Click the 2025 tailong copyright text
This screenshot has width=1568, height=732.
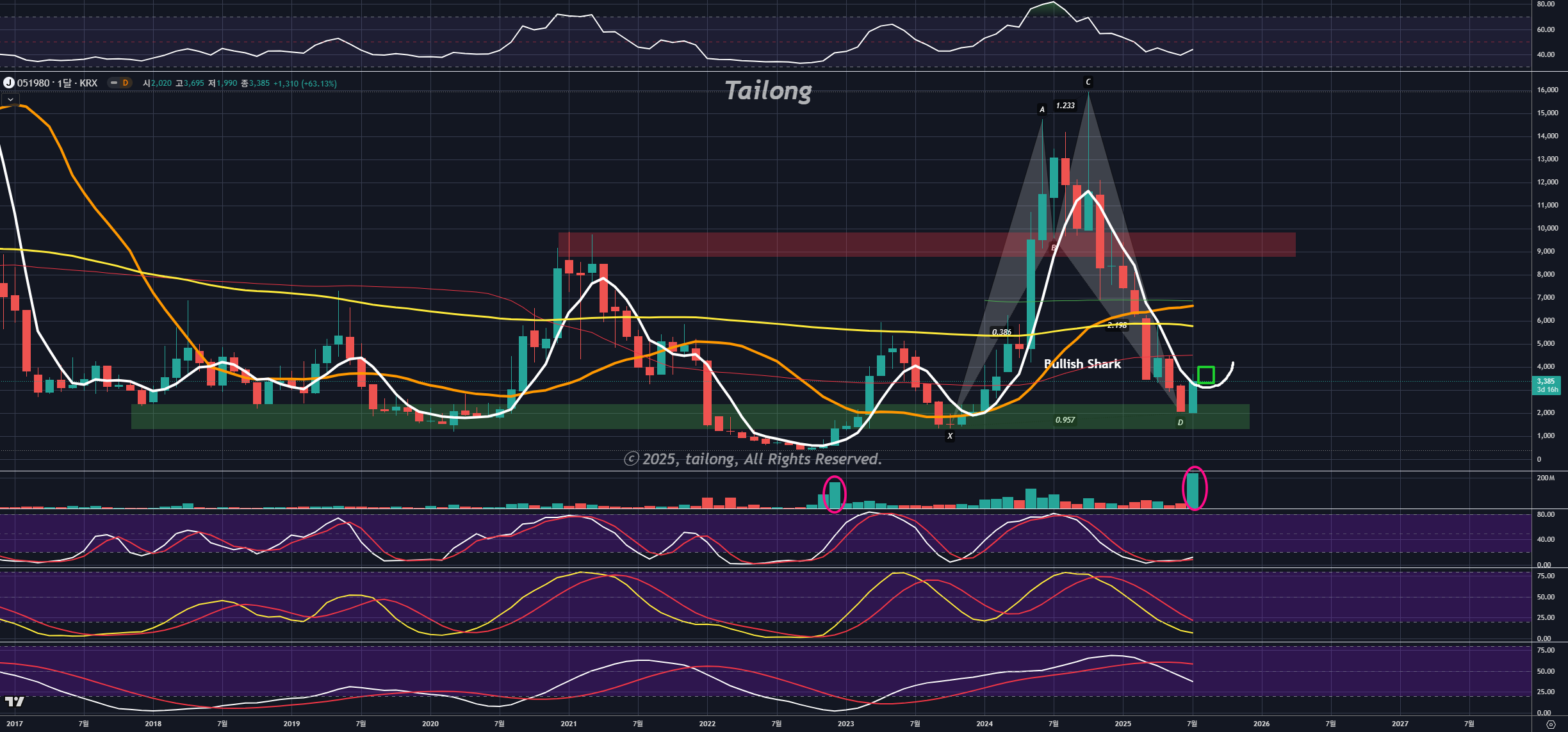[x=753, y=459]
